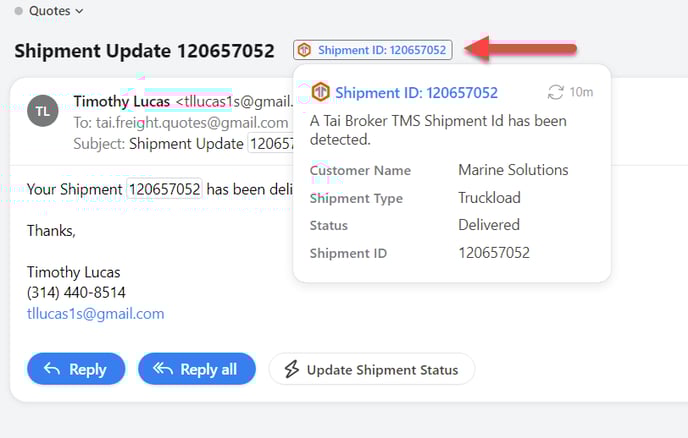Open the tllucas1s@gmail.com signature link
The width and height of the screenshot is (688, 438).
point(95,313)
